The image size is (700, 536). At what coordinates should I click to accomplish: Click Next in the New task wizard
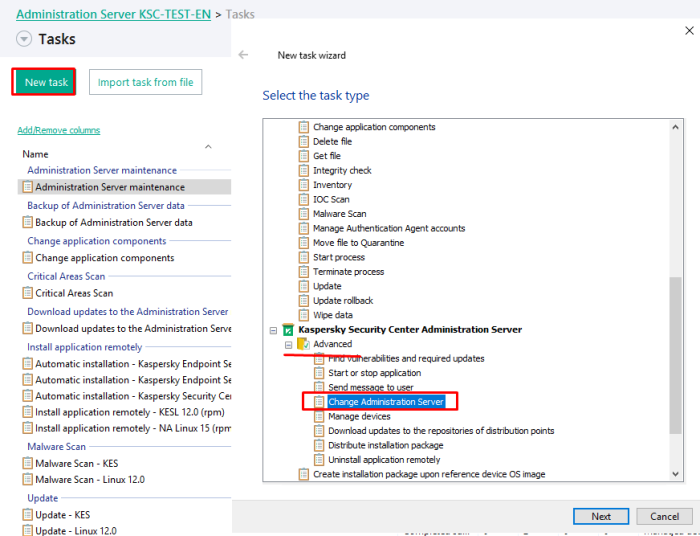(601, 516)
